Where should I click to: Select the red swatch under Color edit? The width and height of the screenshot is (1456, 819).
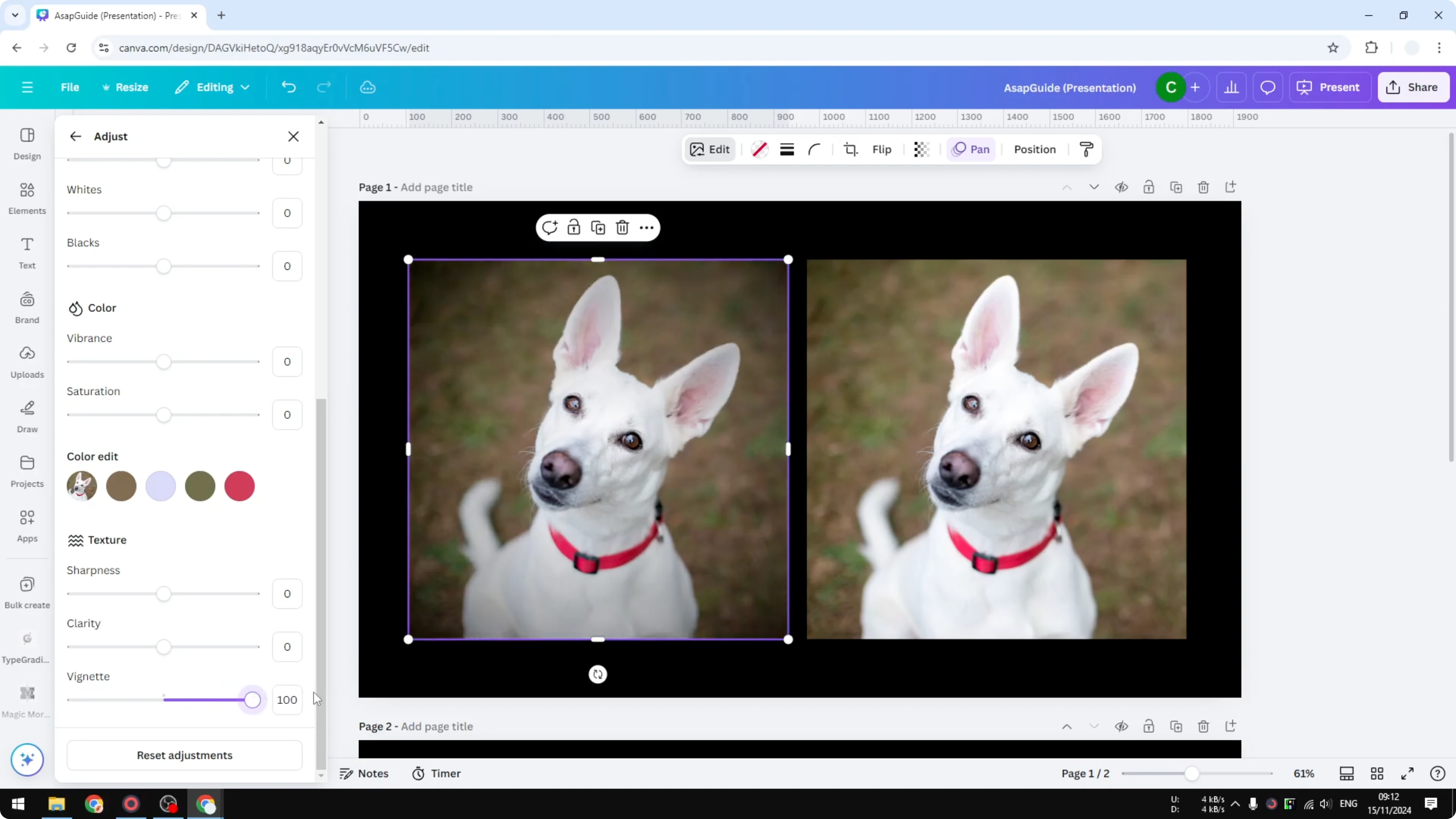240,486
